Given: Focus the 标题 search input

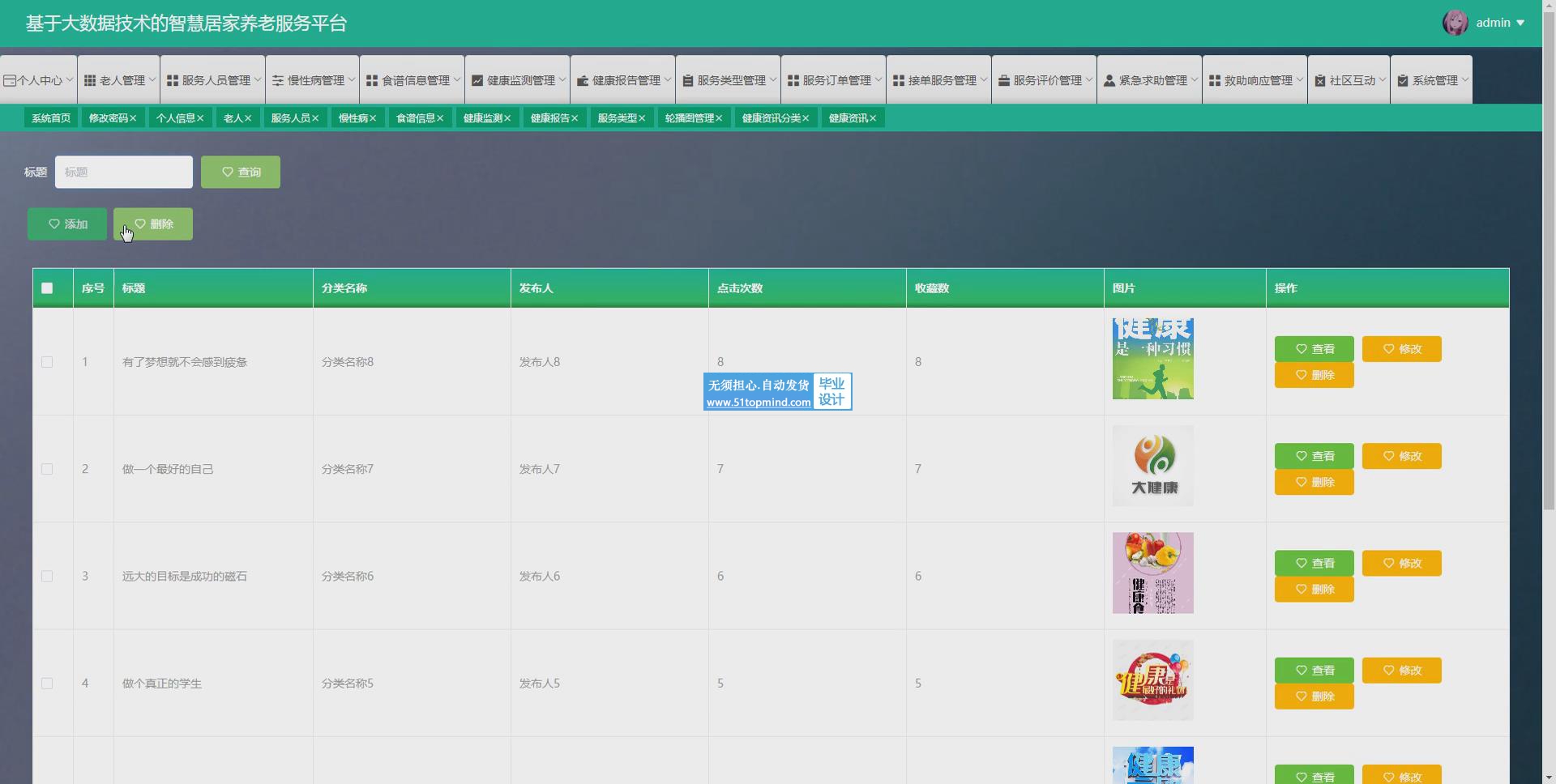Looking at the screenshot, I should [x=124, y=172].
